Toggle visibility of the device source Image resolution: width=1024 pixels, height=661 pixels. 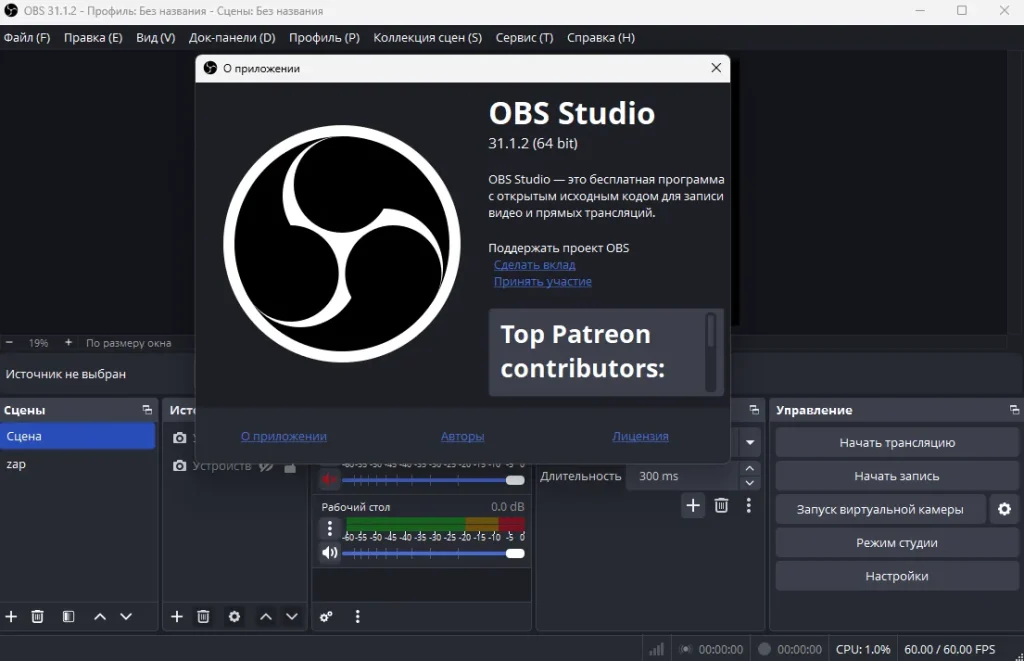pos(266,466)
